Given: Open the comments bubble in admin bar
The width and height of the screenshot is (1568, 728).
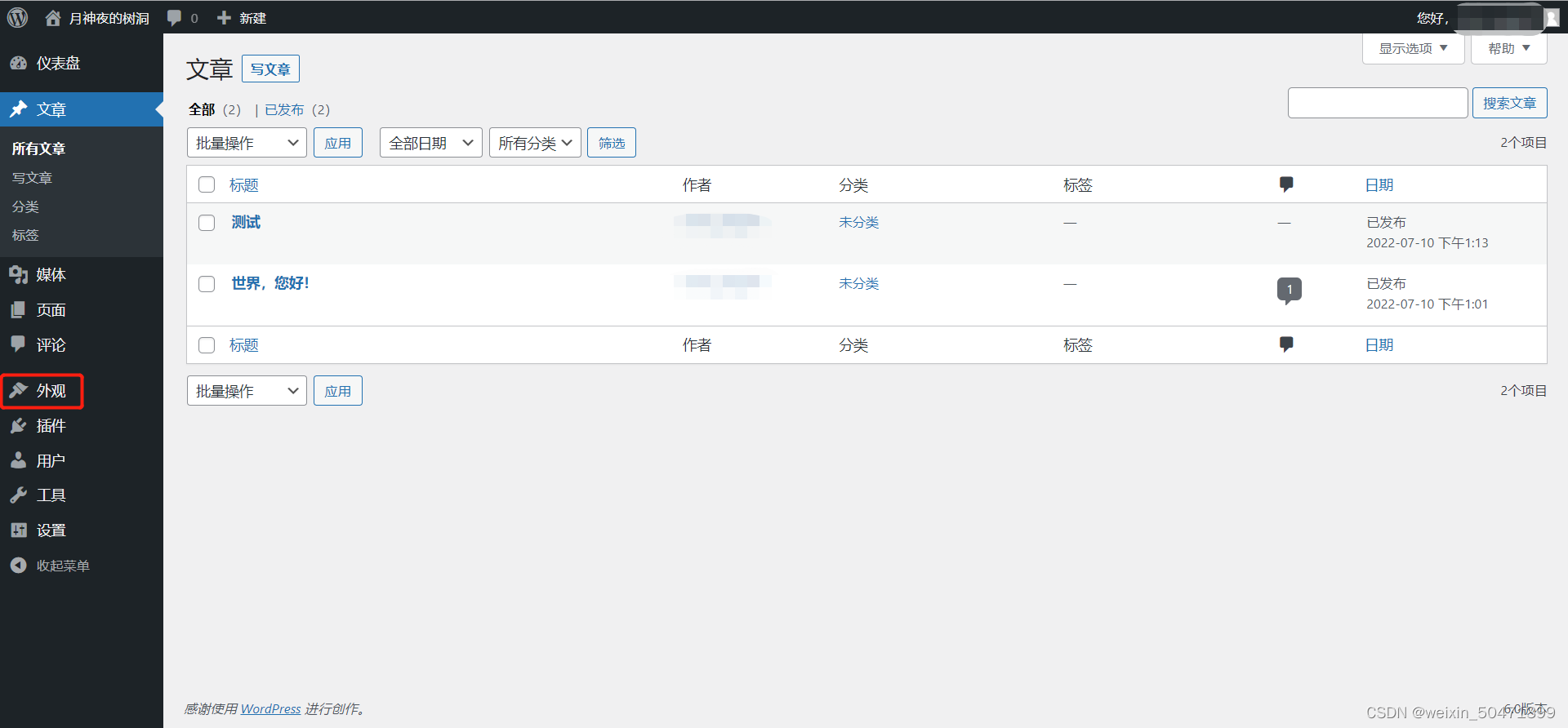Looking at the screenshot, I should coord(175,18).
